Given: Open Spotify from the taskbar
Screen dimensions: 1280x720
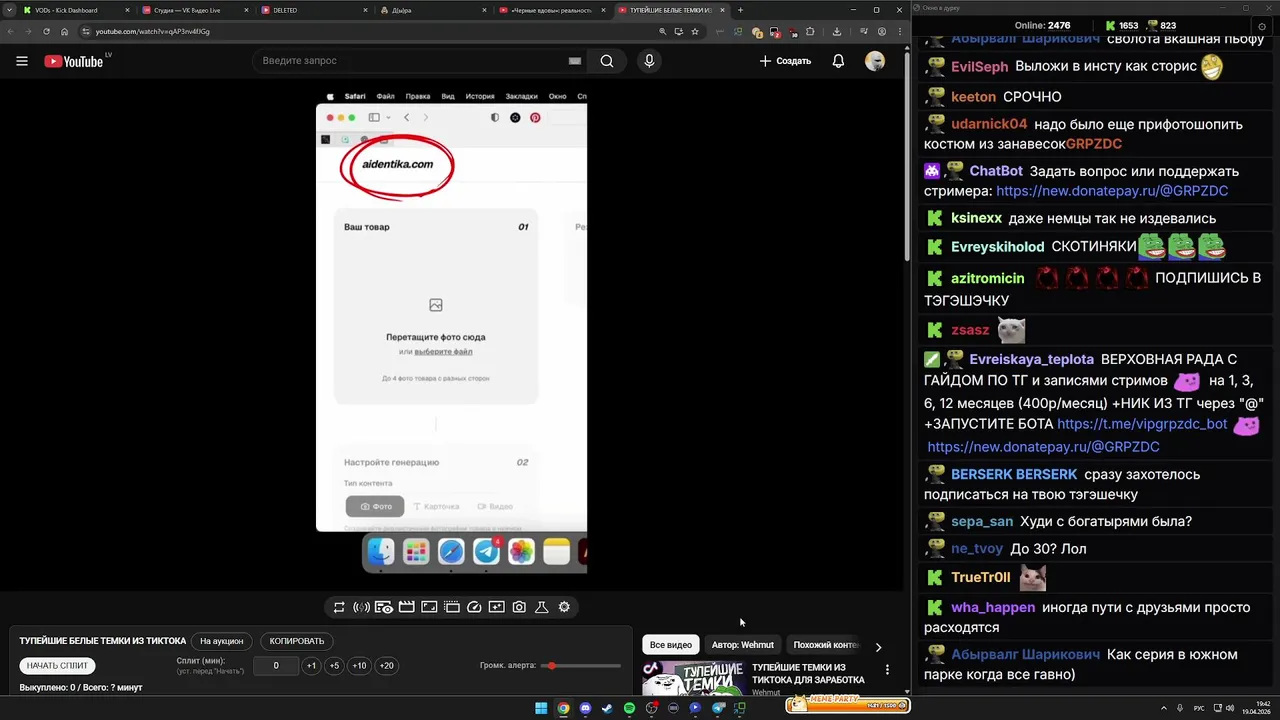Looking at the screenshot, I should pos(629,708).
